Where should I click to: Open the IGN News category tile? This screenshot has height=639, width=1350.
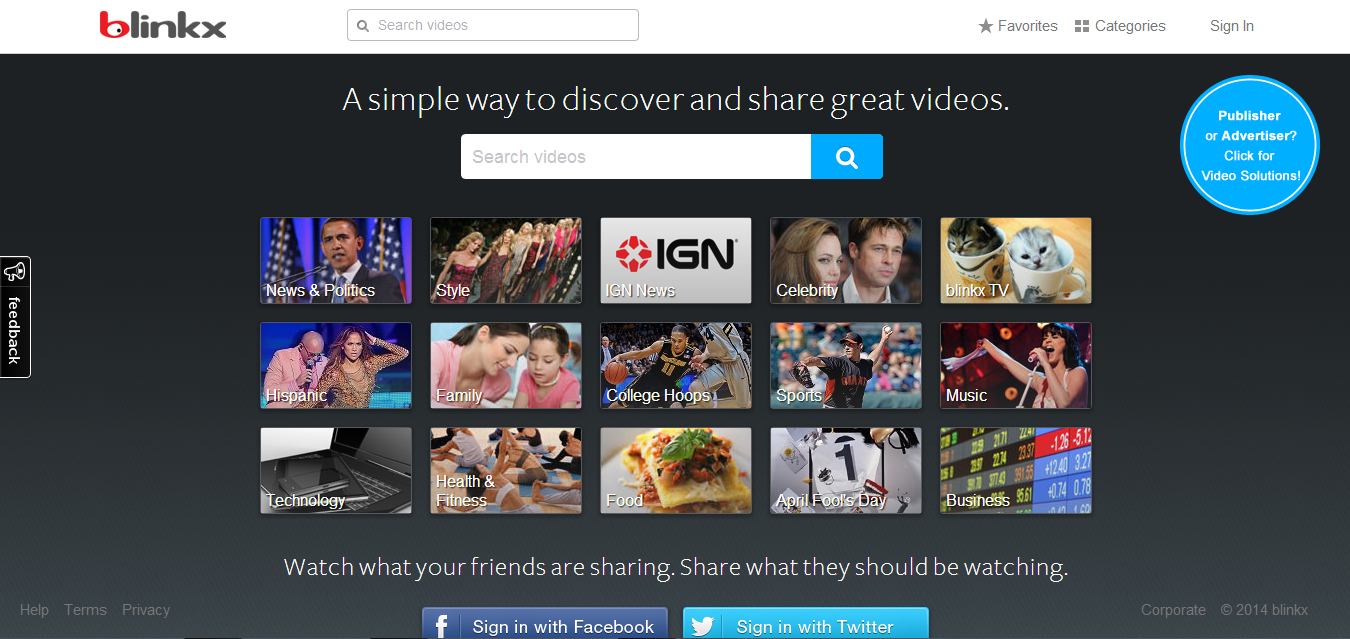[x=675, y=260]
